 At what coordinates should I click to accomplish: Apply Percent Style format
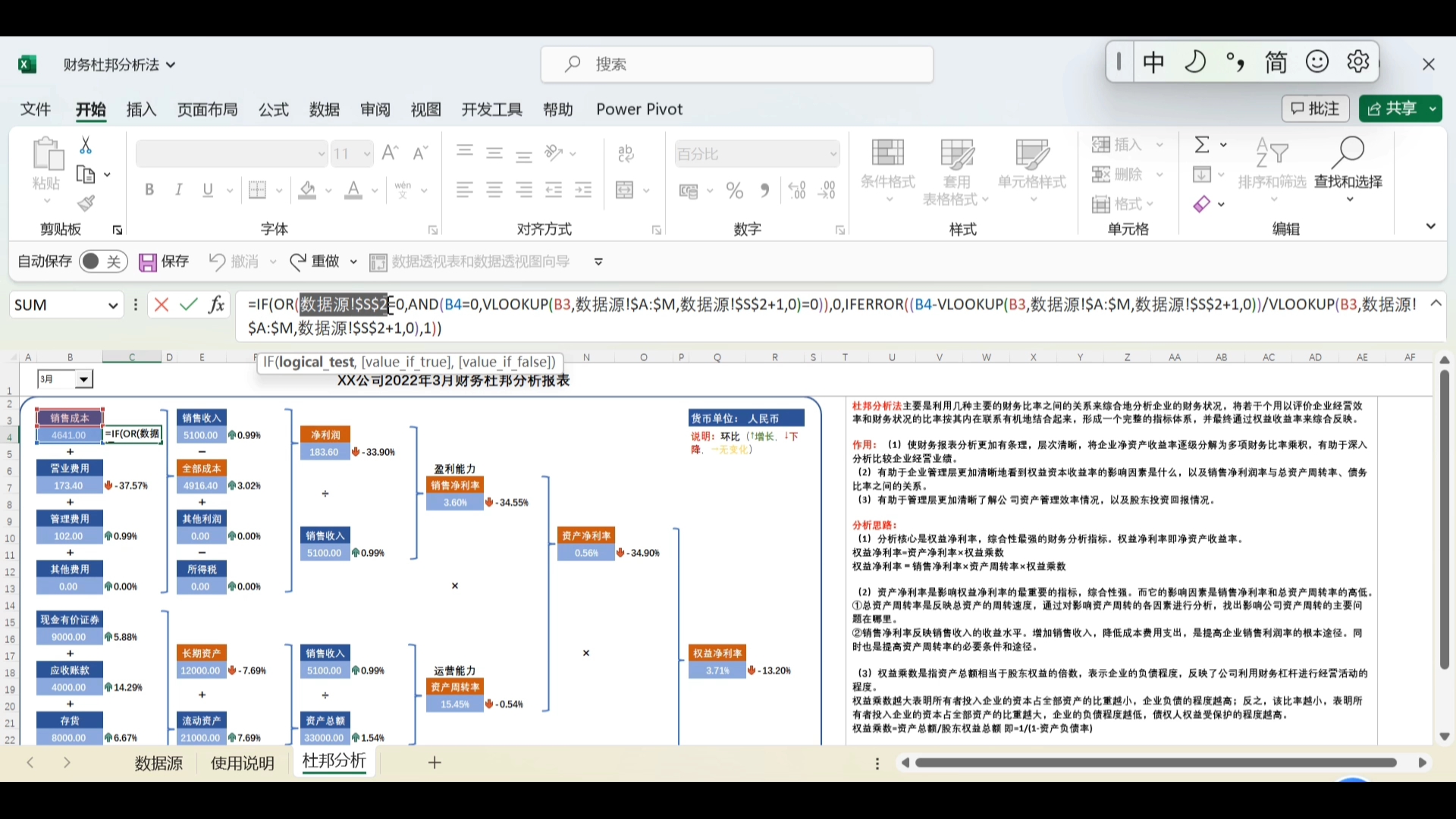click(x=734, y=190)
